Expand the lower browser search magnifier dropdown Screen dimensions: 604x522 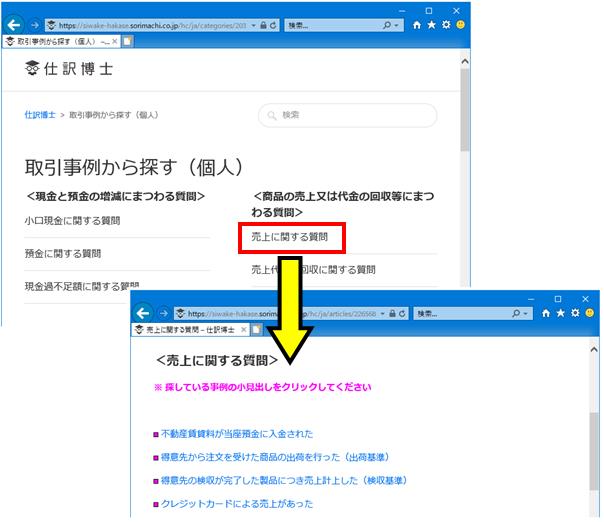pyautogui.click(x=519, y=314)
